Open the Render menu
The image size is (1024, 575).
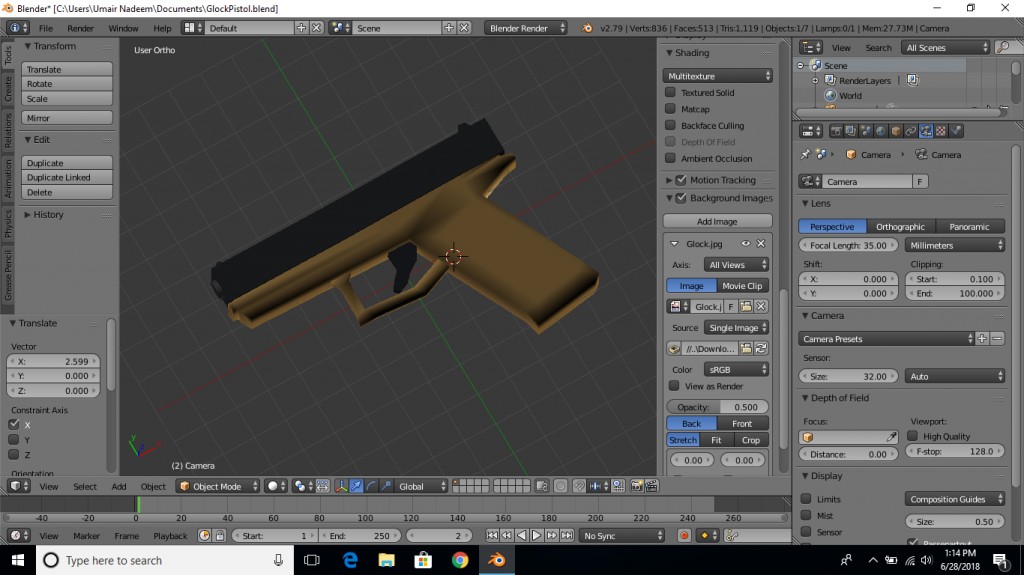(x=80, y=28)
